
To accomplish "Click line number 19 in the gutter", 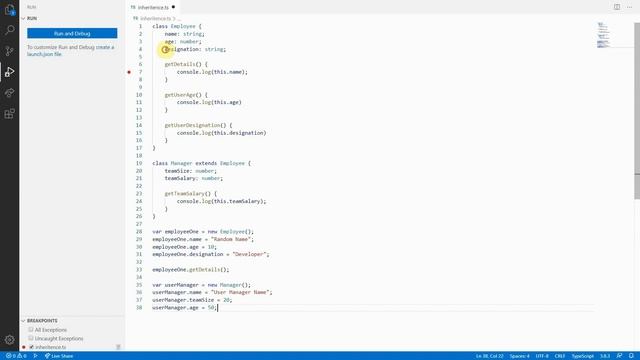I will pos(139,163).
